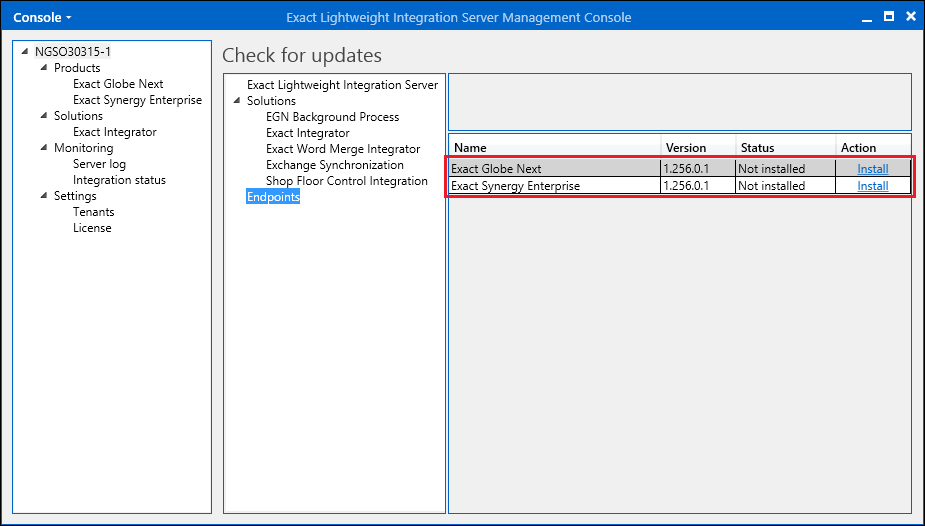Select the highlighted Endpoints item
The height and width of the screenshot is (526, 925).
pos(273,196)
